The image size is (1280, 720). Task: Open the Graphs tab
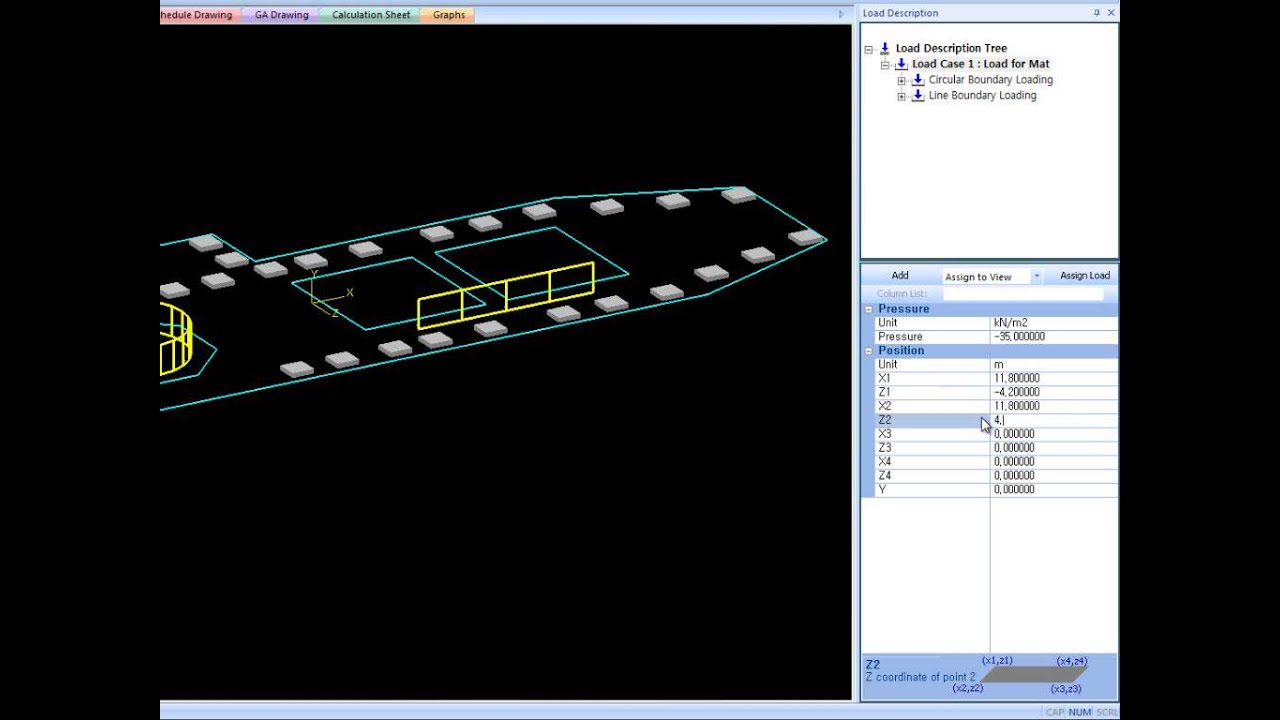coord(449,15)
